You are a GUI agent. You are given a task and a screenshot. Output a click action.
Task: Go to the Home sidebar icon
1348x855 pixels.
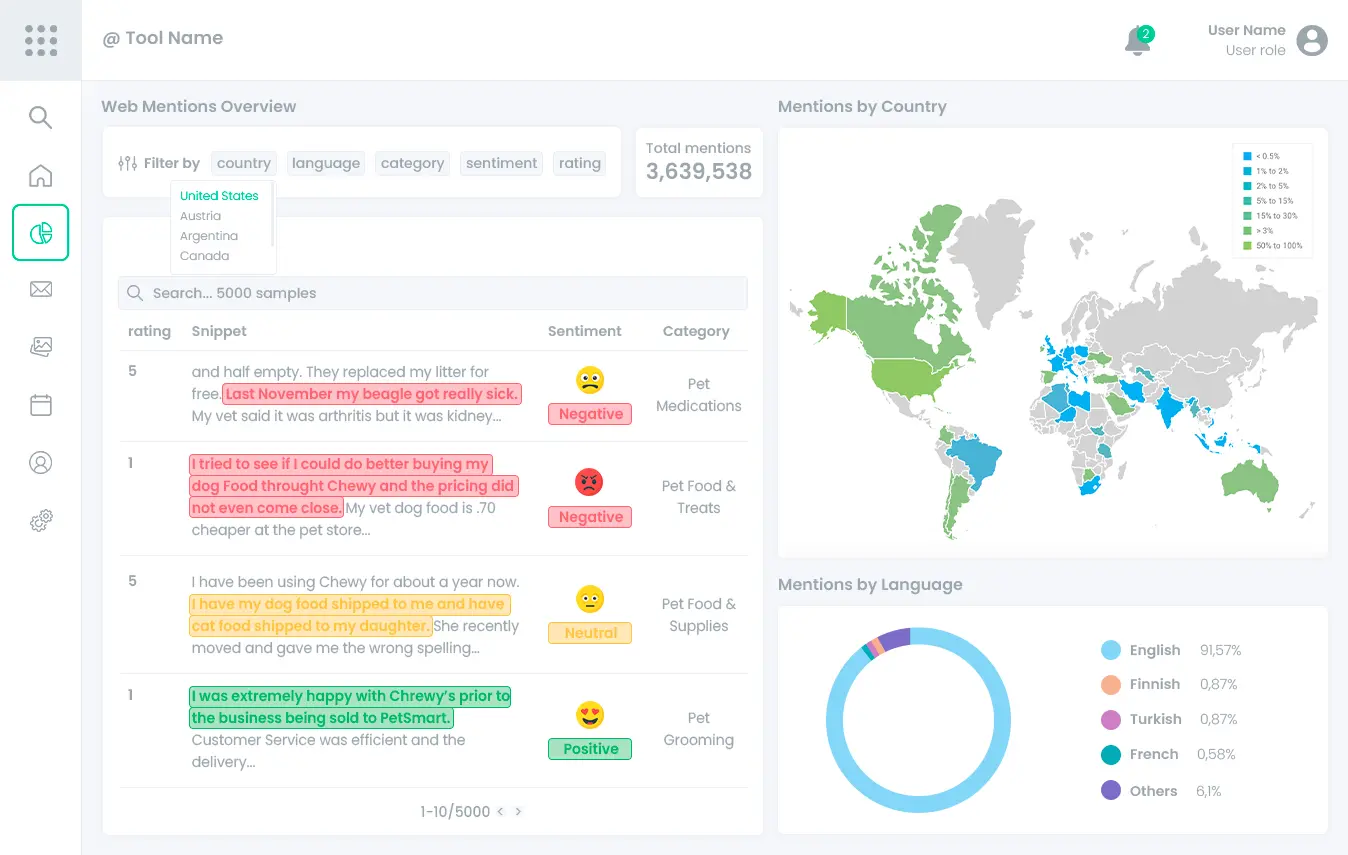click(x=40, y=175)
